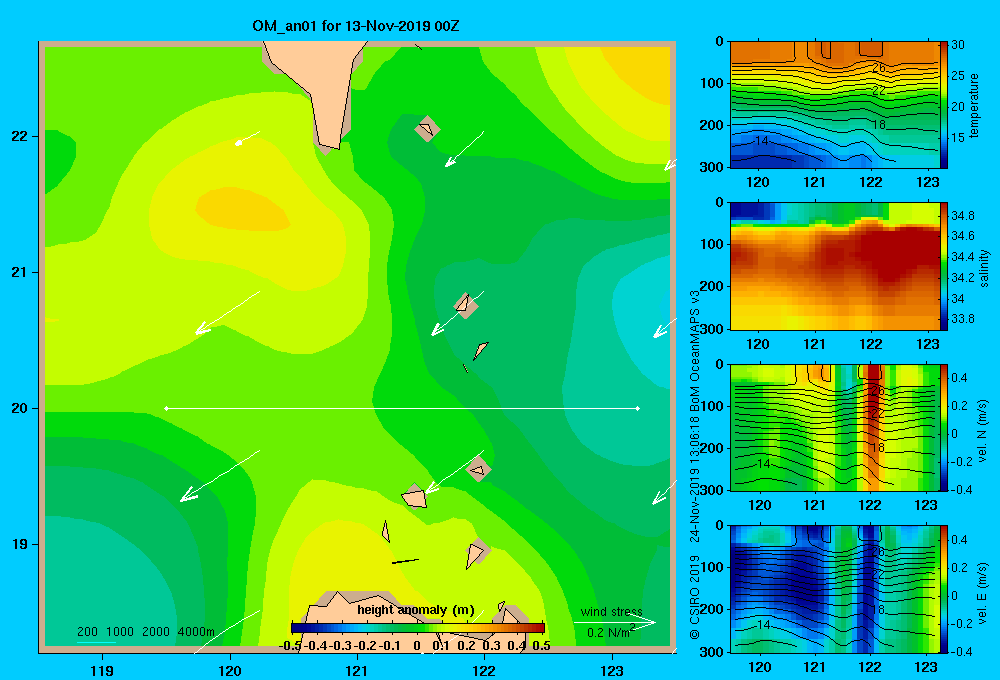Click latitude label "21" on main map axis
This screenshot has height=680, width=1000.
[20, 272]
